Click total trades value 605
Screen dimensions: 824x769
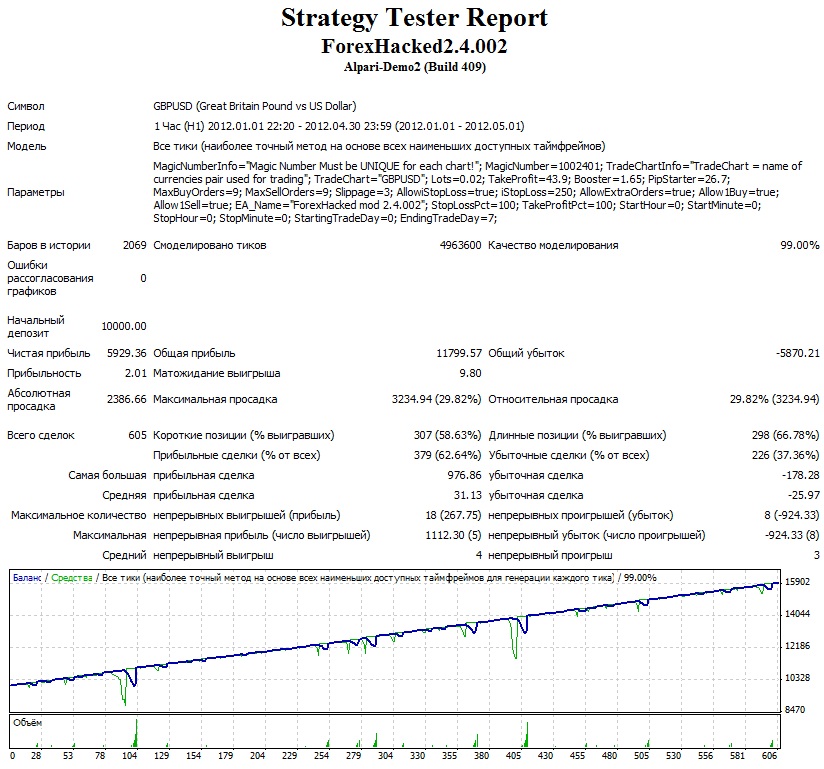coord(138,436)
